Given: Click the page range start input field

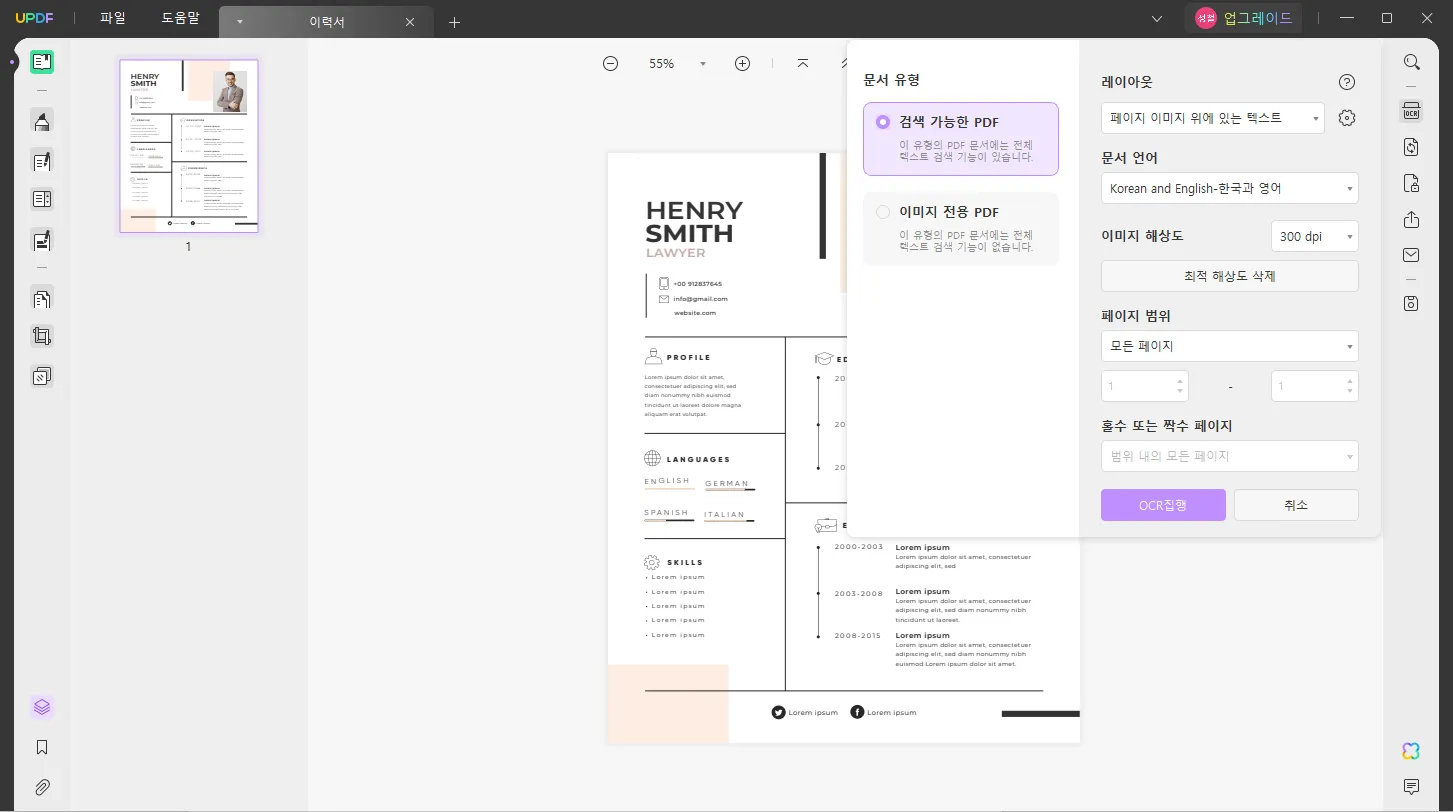Looking at the screenshot, I should pos(1145,386).
